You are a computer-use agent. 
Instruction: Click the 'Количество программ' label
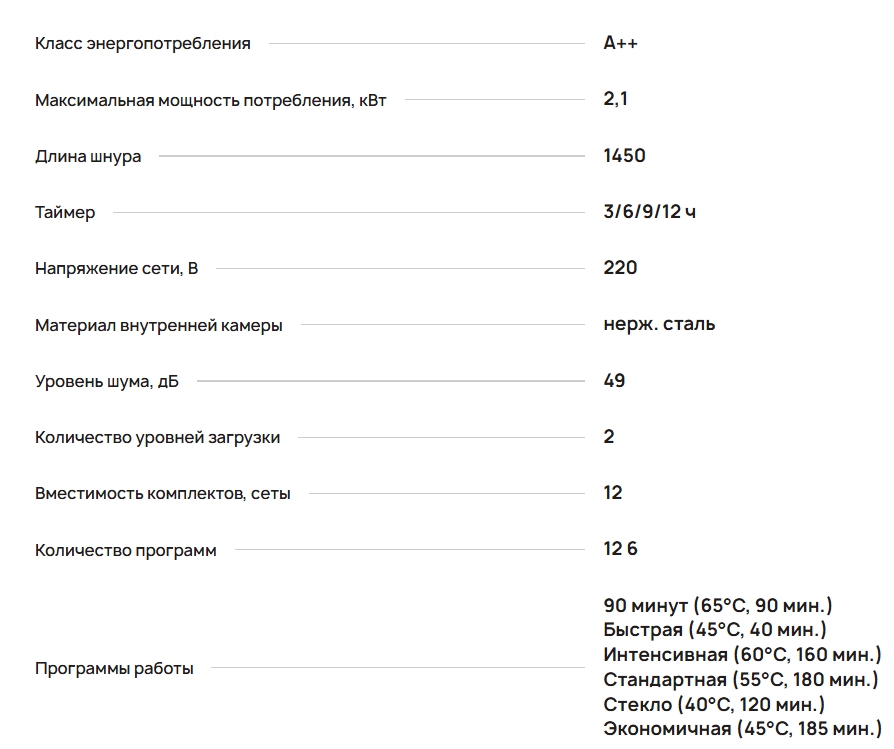click(125, 550)
